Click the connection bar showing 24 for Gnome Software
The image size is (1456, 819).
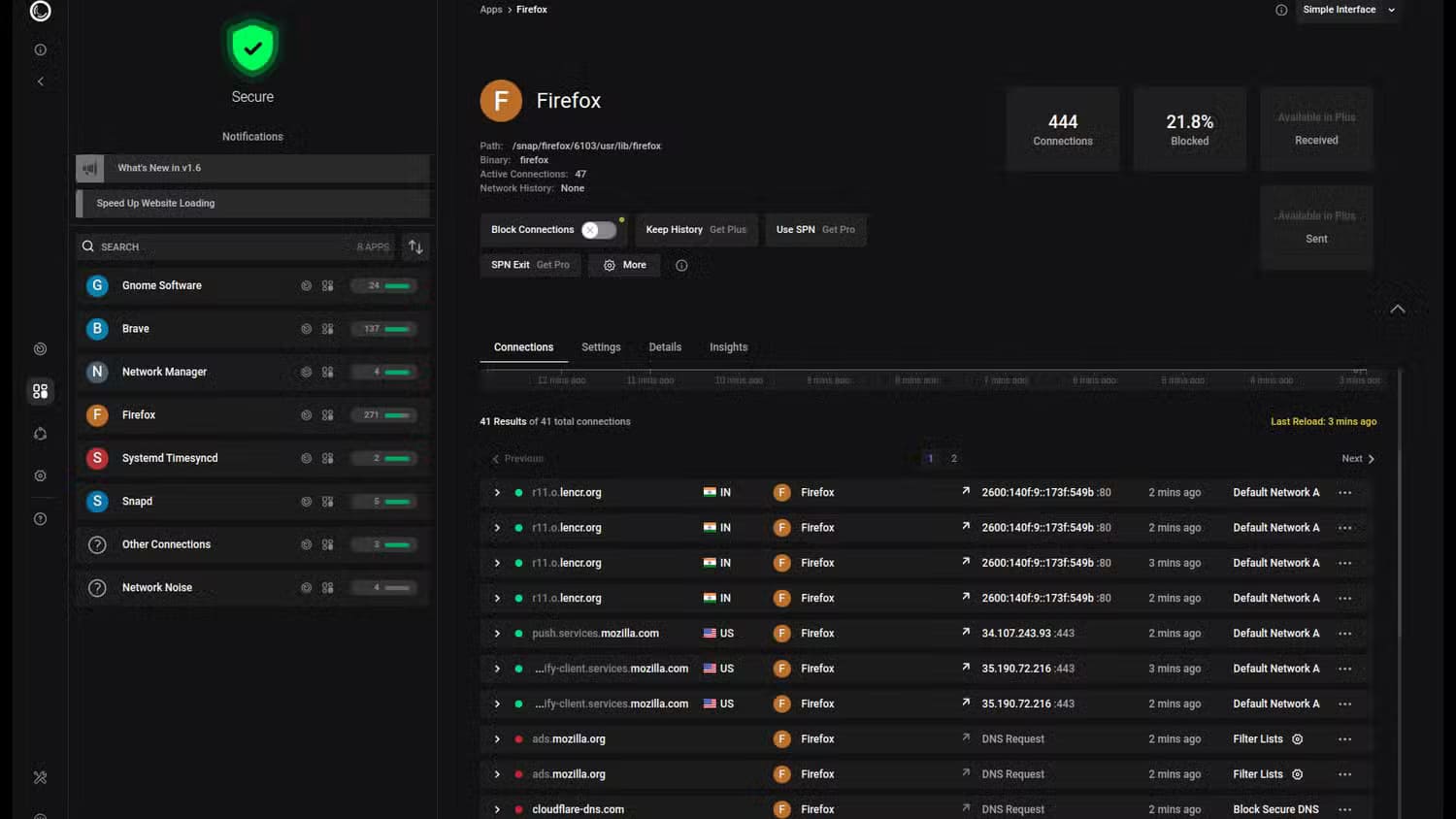[x=384, y=286]
